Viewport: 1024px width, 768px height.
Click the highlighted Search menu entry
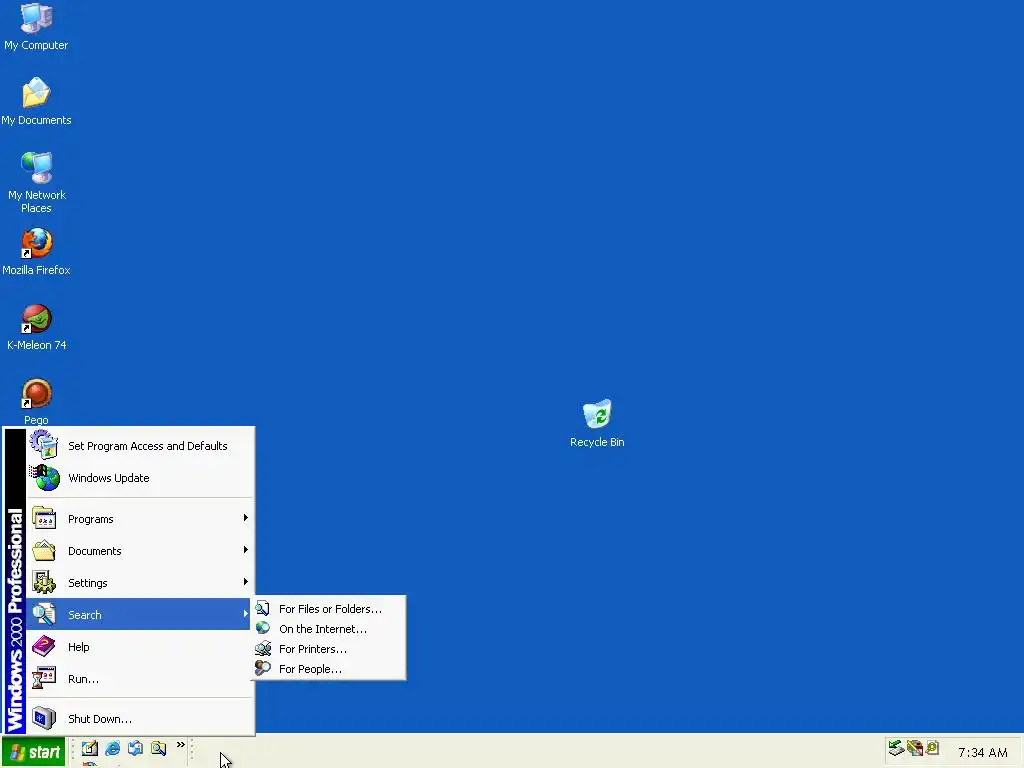pyautogui.click(x=139, y=615)
